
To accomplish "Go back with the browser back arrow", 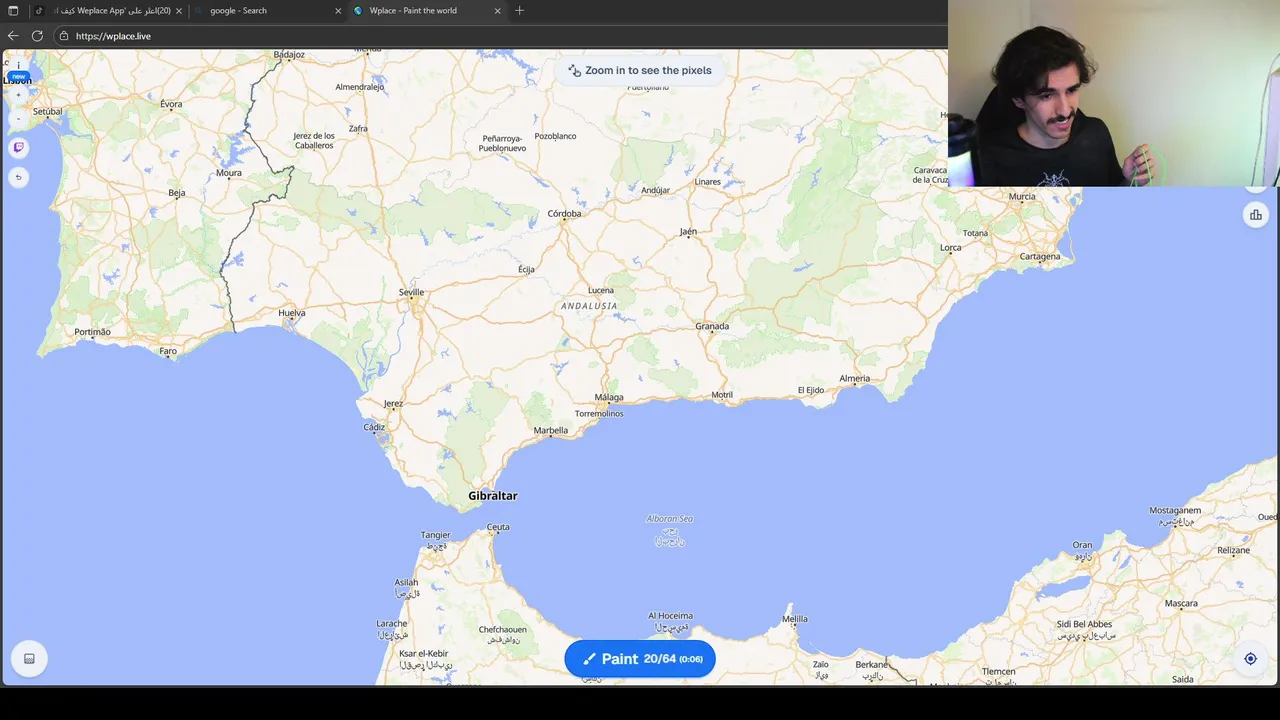I will tap(13, 36).
